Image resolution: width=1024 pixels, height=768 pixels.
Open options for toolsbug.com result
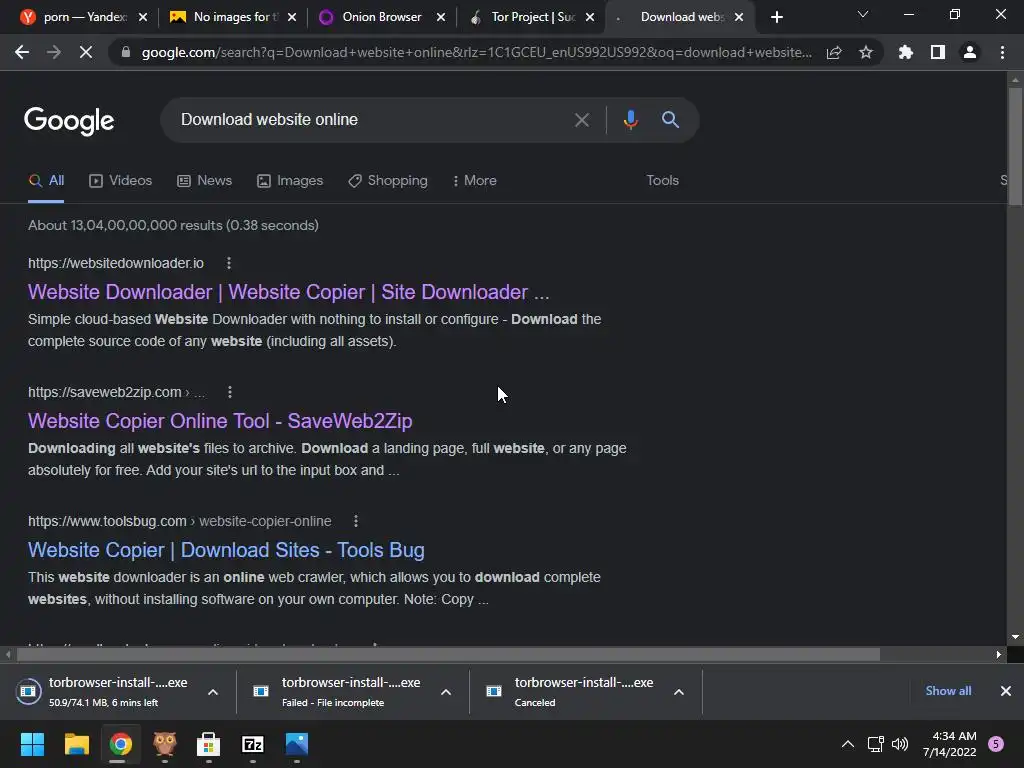click(355, 521)
